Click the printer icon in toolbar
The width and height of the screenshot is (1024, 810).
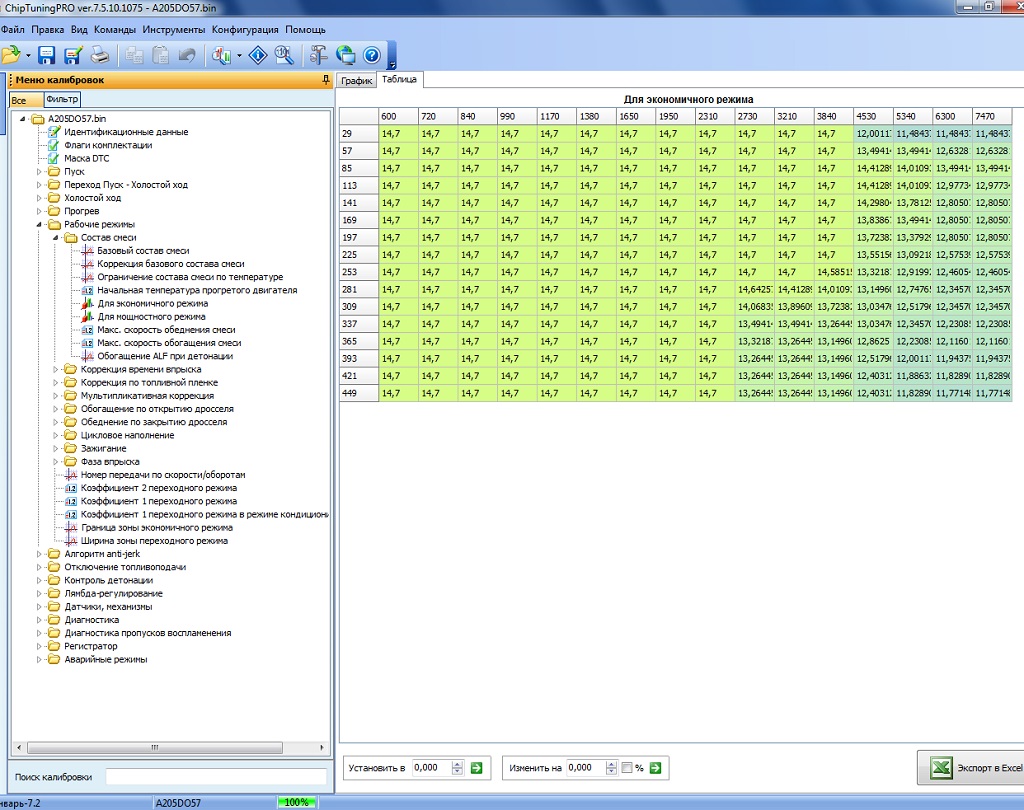pyautogui.click(x=100, y=56)
